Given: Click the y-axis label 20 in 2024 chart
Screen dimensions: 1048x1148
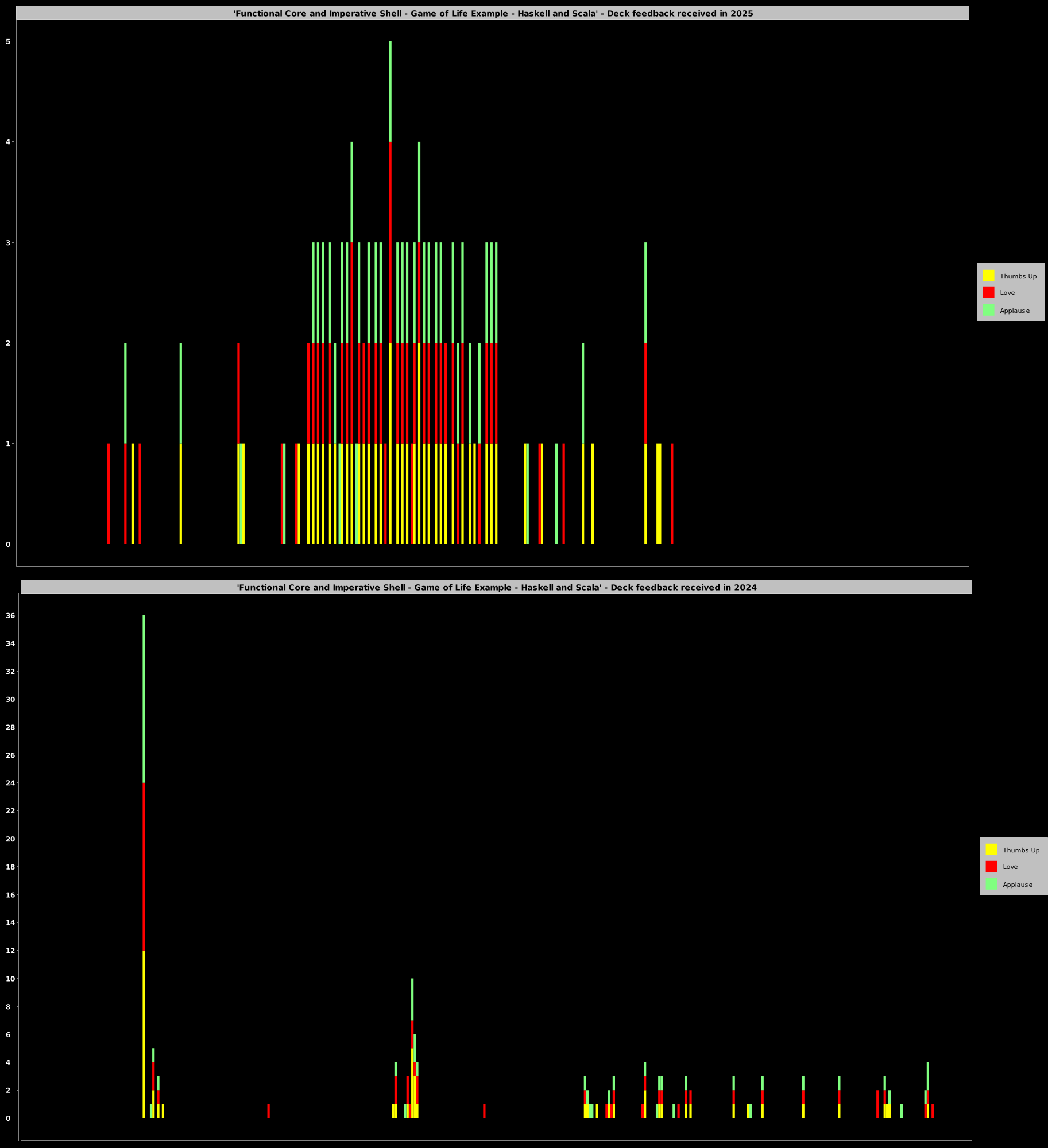Looking at the screenshot, I should pos(10,839).
